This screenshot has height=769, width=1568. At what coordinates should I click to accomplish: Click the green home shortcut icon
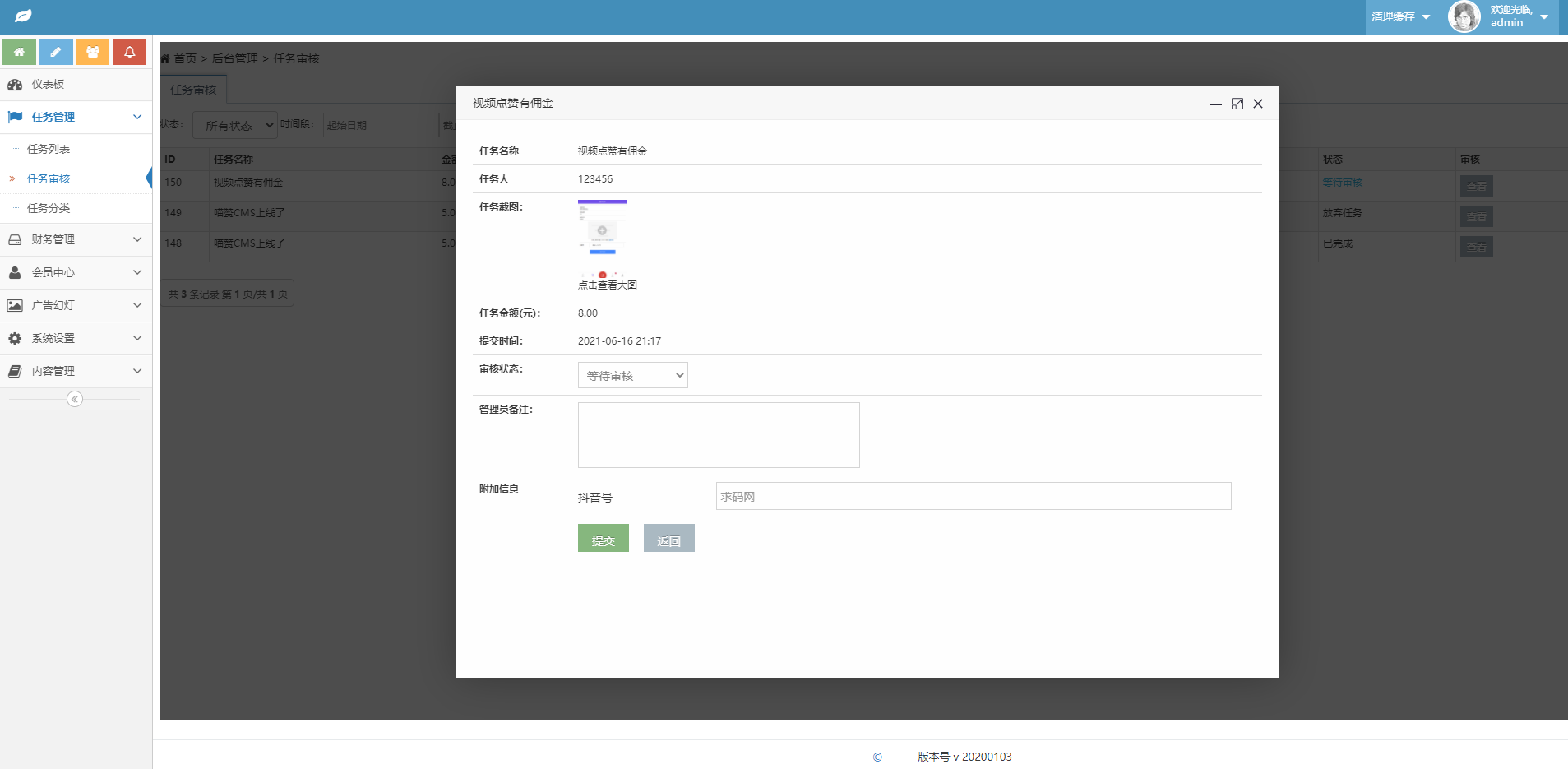[x=19, y=52]
